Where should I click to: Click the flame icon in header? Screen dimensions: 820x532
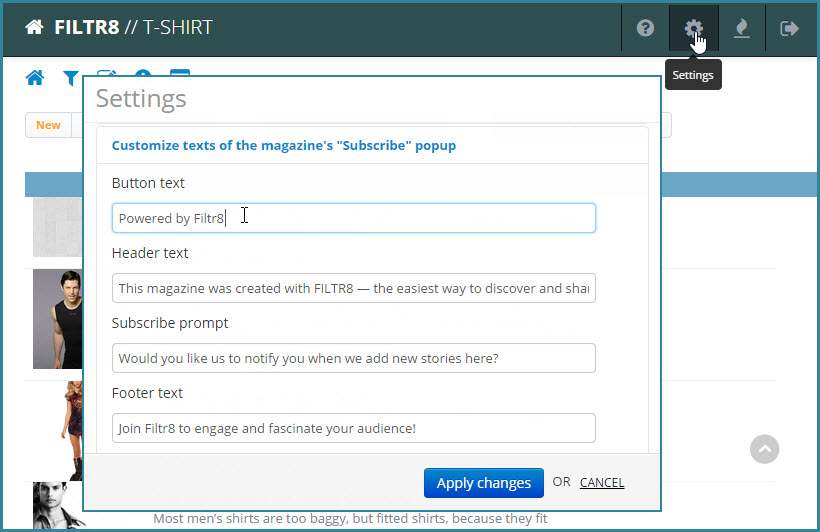(742, 28)
